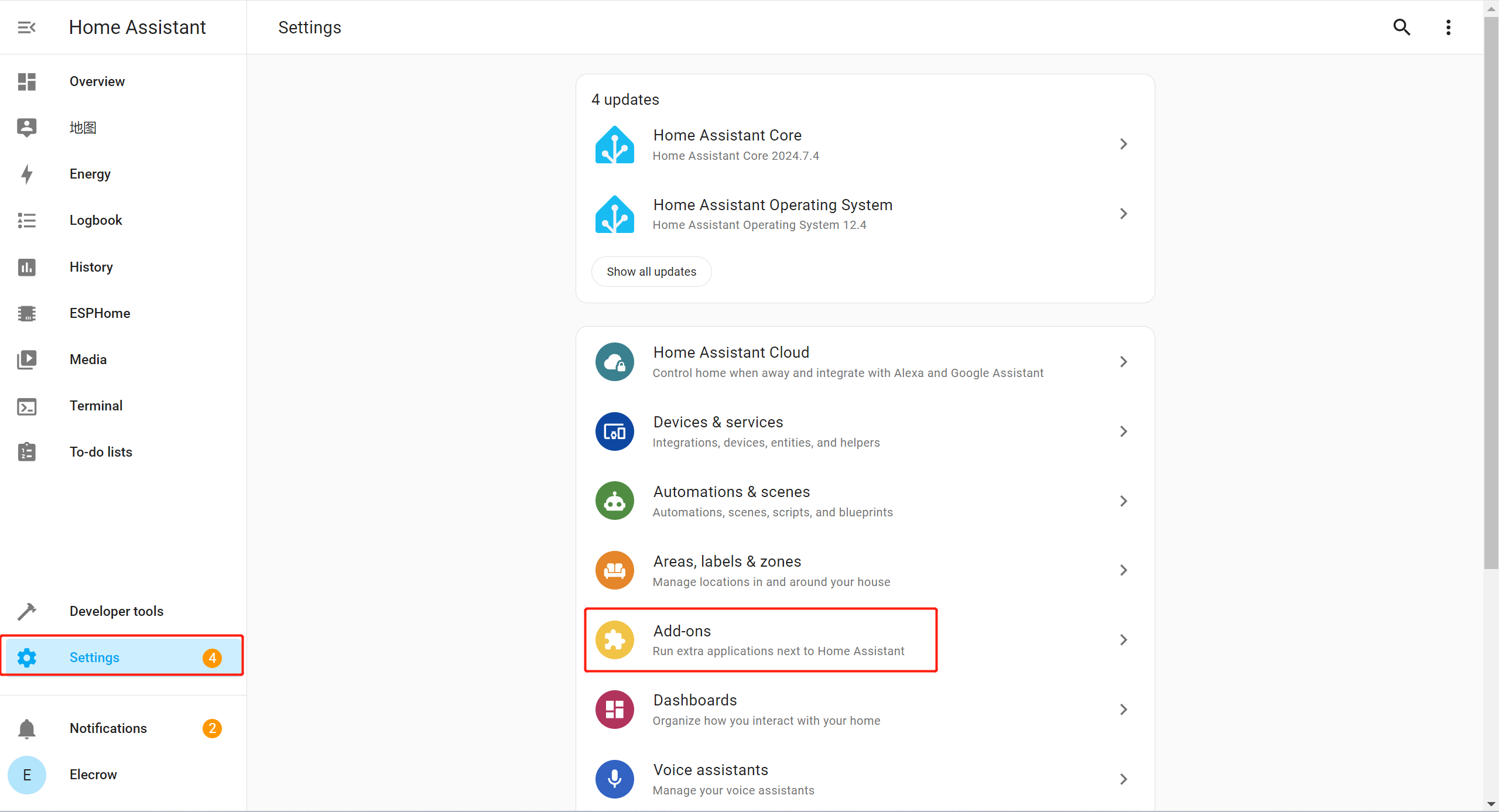The image size is (1499, 812).
Task: Click the Automations & scenes robot icon
Action: tap(614, 501)
